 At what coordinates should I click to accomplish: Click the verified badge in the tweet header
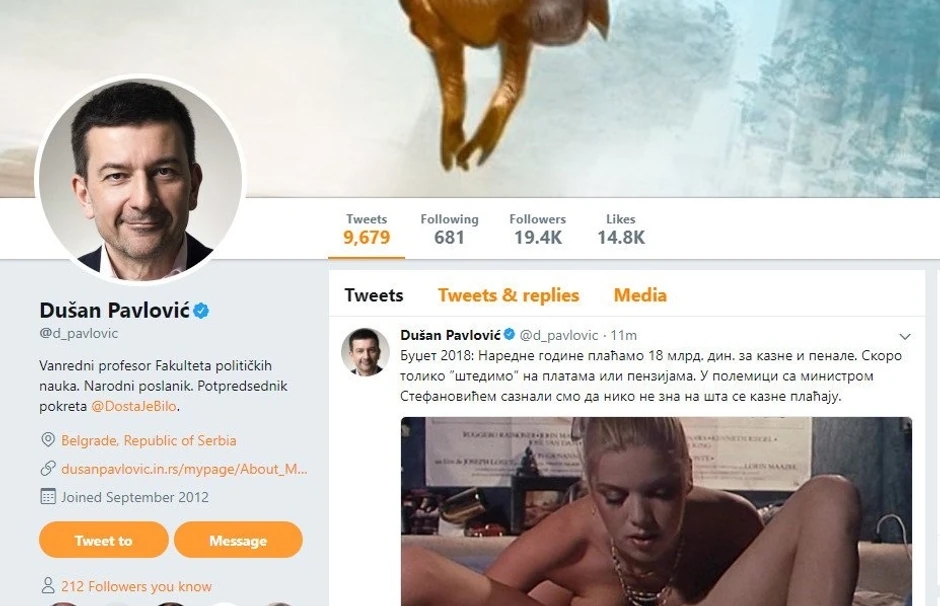[x=508, y=335]
